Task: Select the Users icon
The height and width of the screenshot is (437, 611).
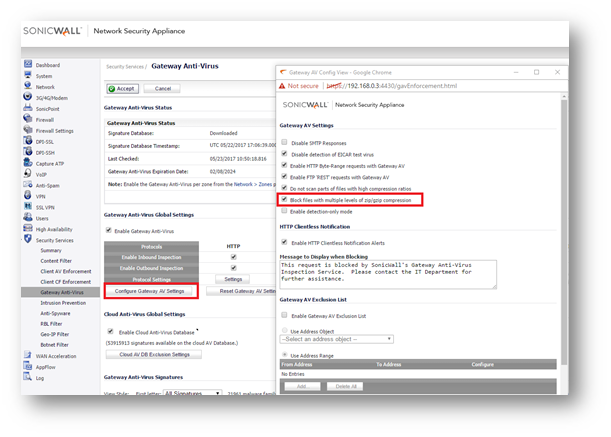Action: (28, 217)
